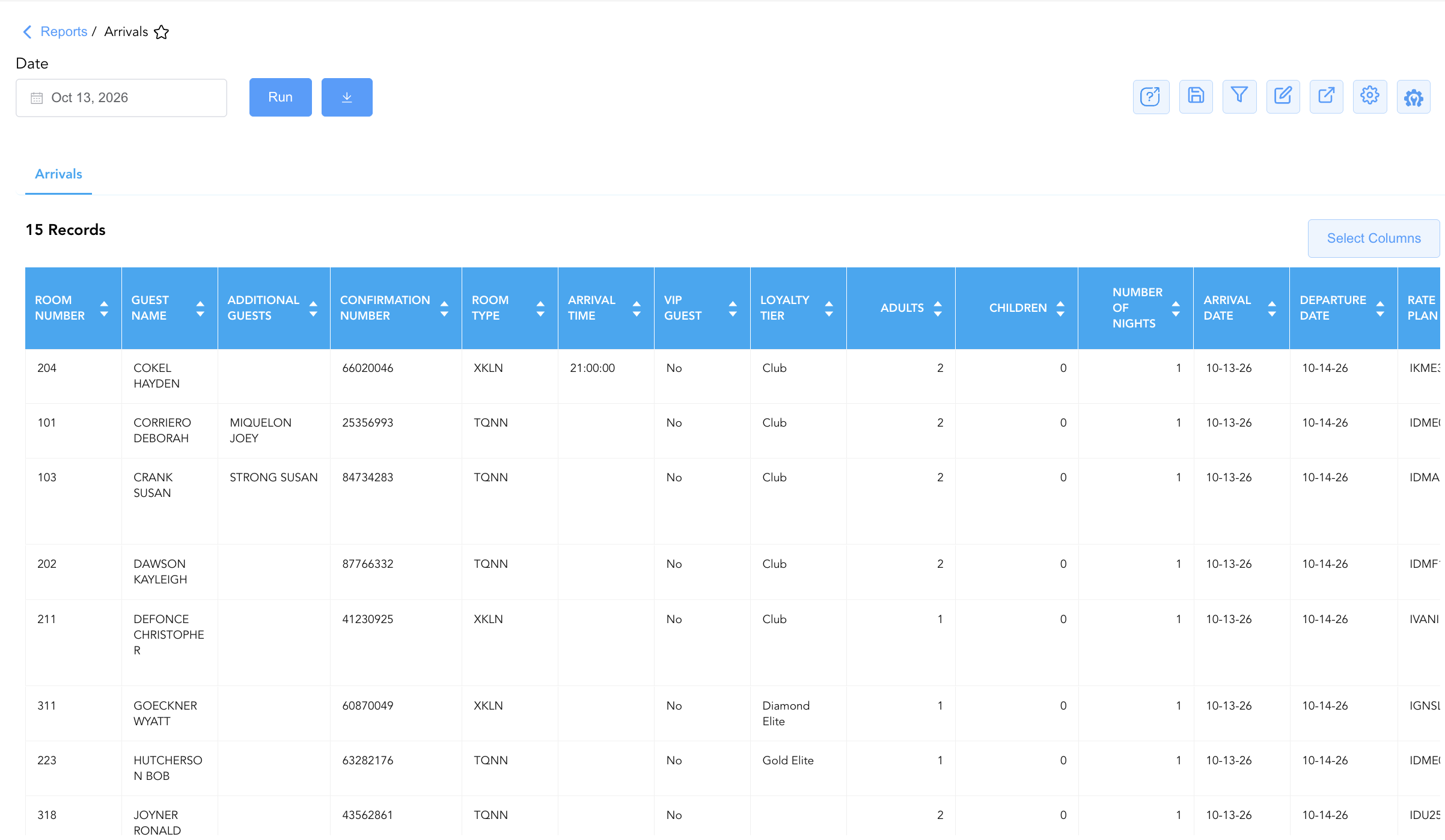Click the 15 Records heading
This screenshot has height=840, width=1445.
pos(66,230)
